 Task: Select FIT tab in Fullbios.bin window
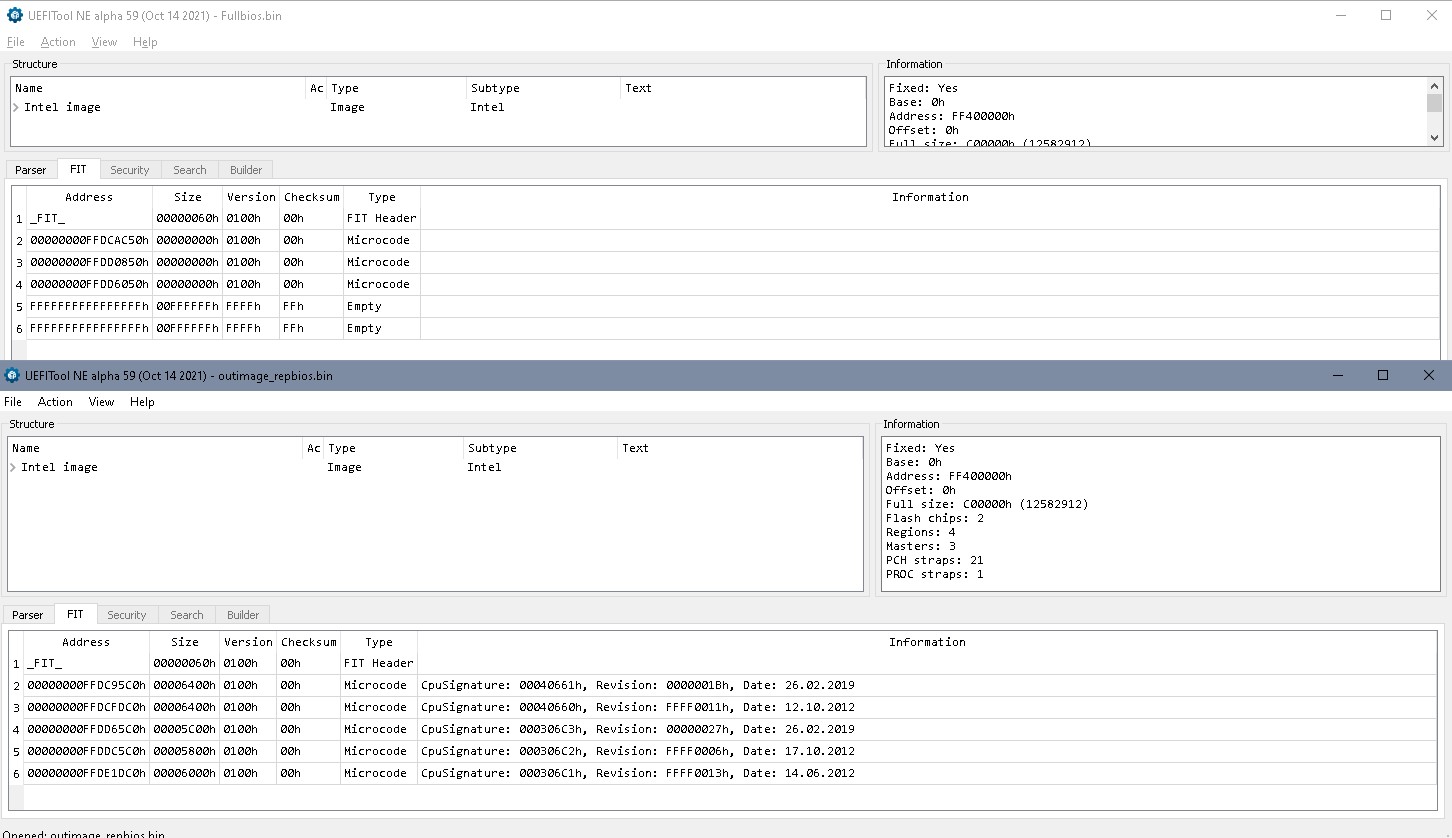(78, 169)
